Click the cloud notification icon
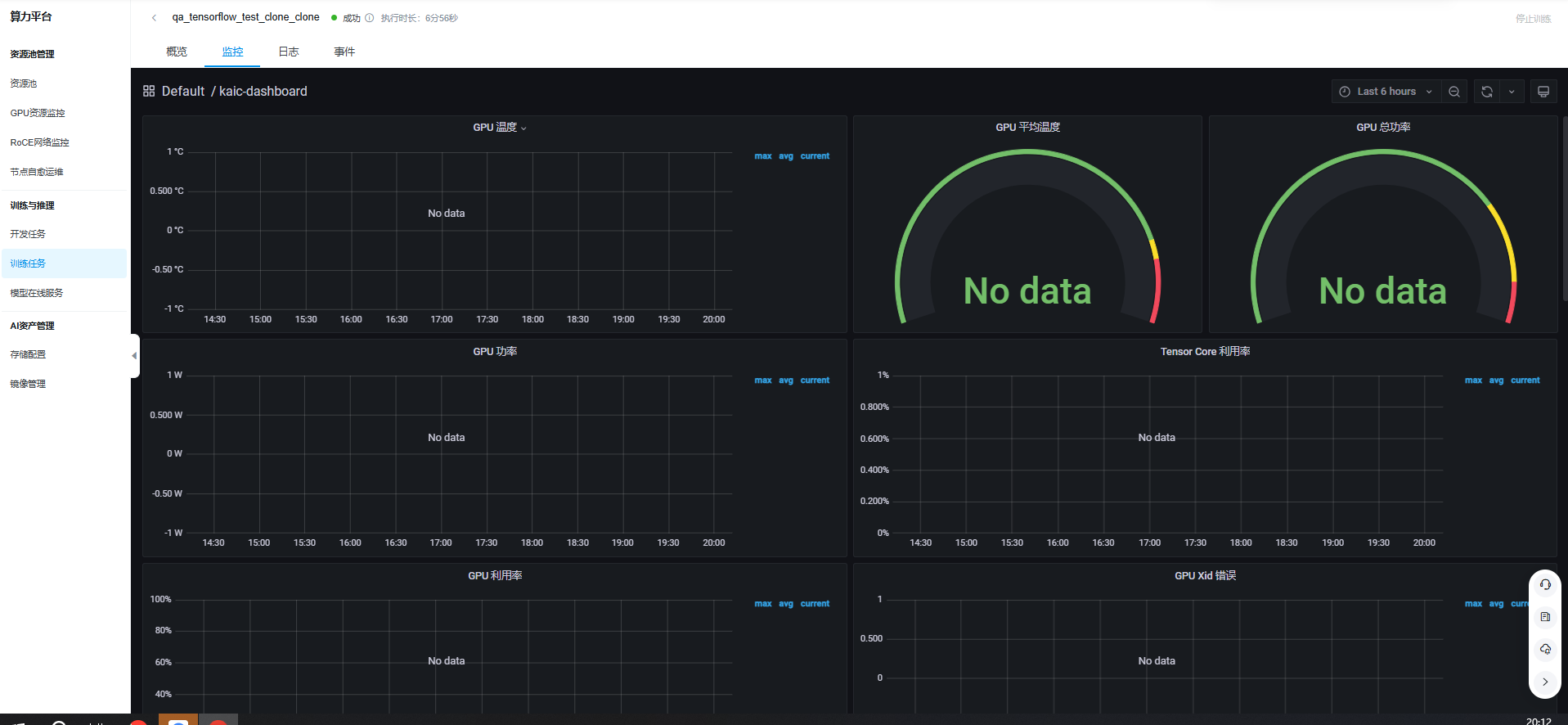The width and height of the screenshot is (1568, 725). (1544, 649)
